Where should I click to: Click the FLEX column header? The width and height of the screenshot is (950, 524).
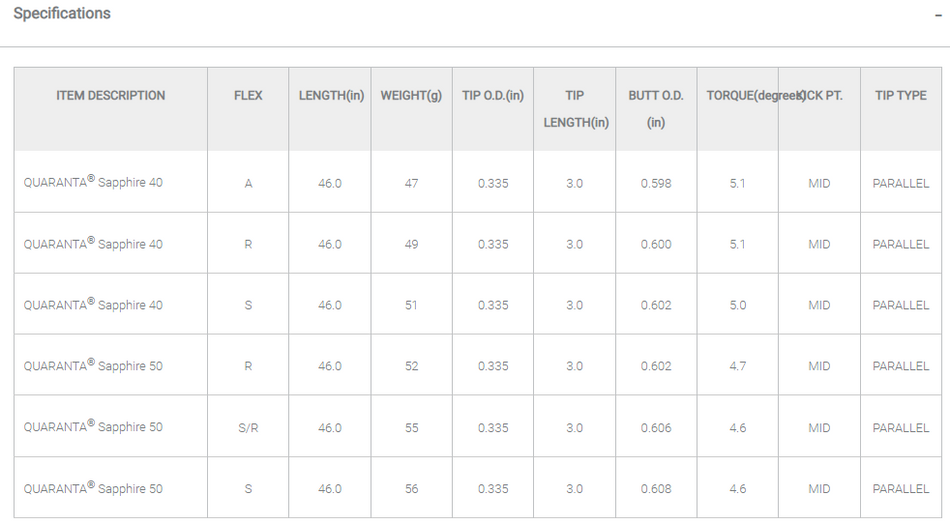click(248, 96)
